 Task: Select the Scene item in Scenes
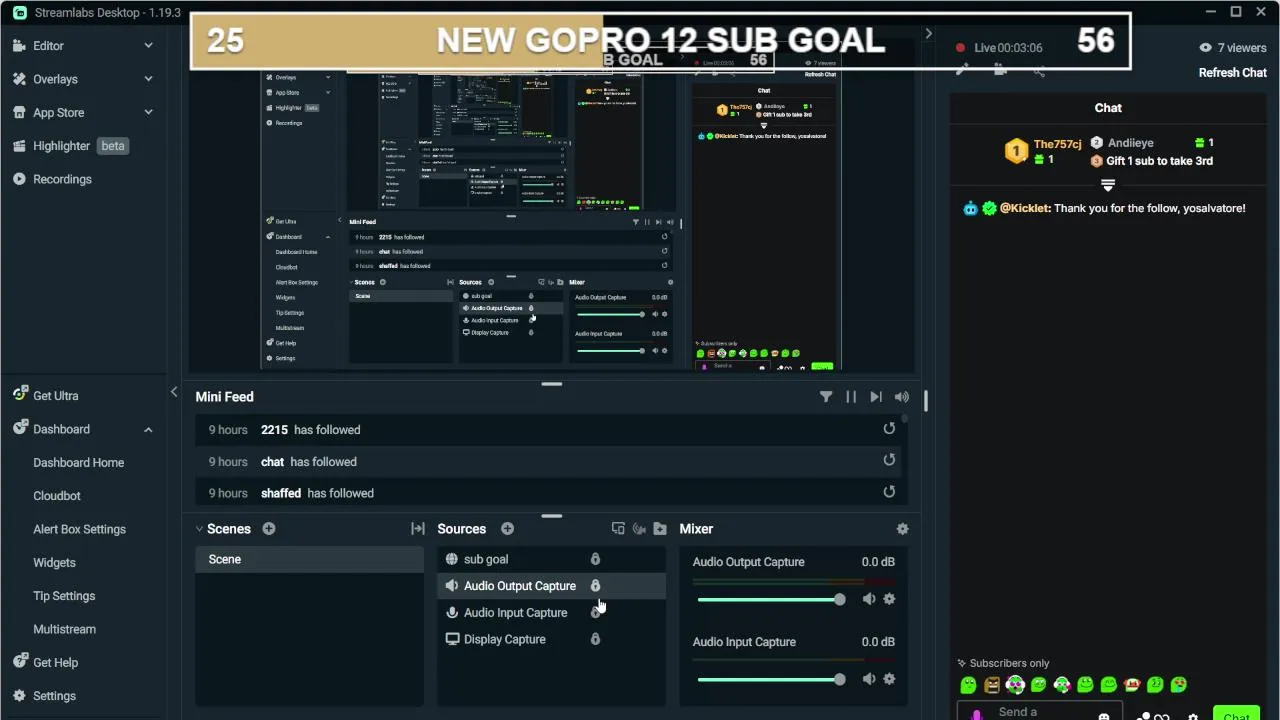coord(309,559)
